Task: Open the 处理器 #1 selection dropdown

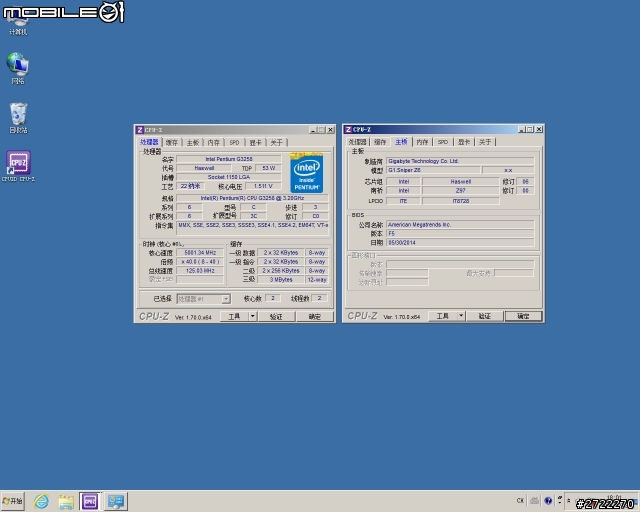Action: click(x=203, y=299)
